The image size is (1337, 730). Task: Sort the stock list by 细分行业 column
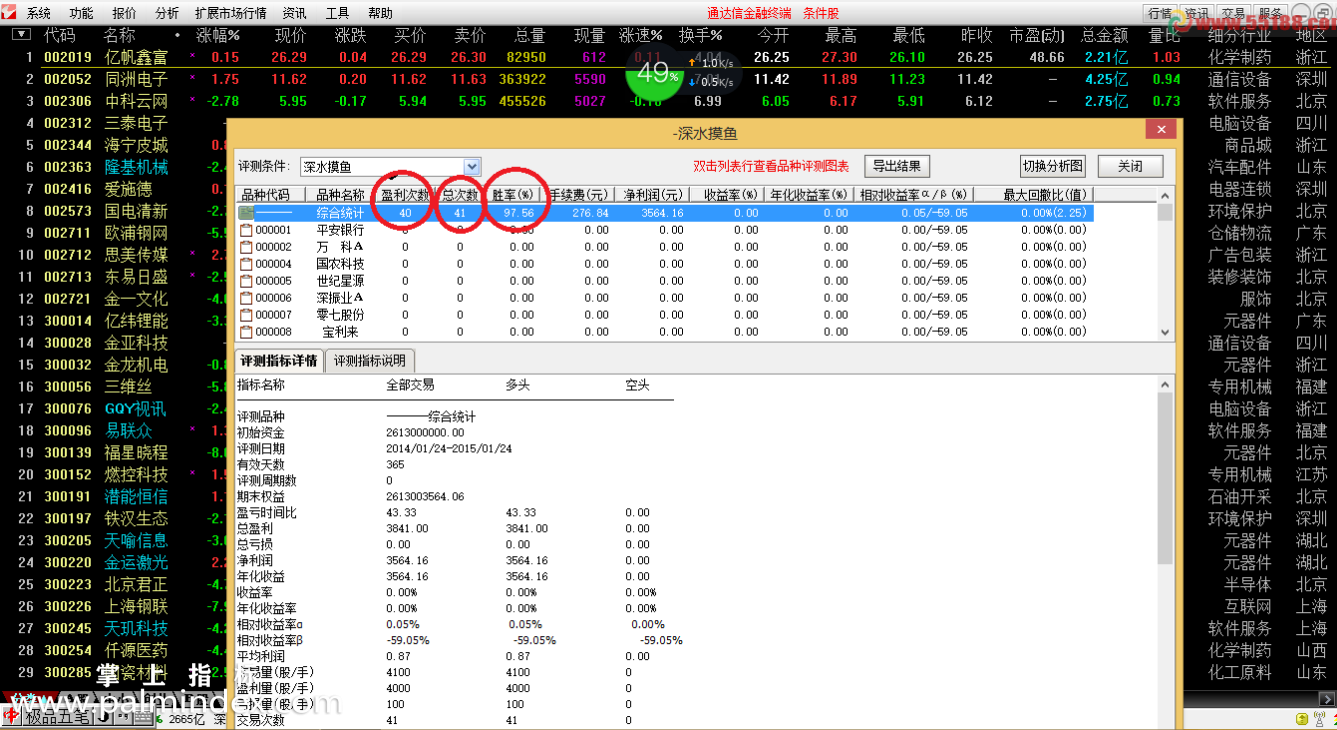coord(1239,36)
